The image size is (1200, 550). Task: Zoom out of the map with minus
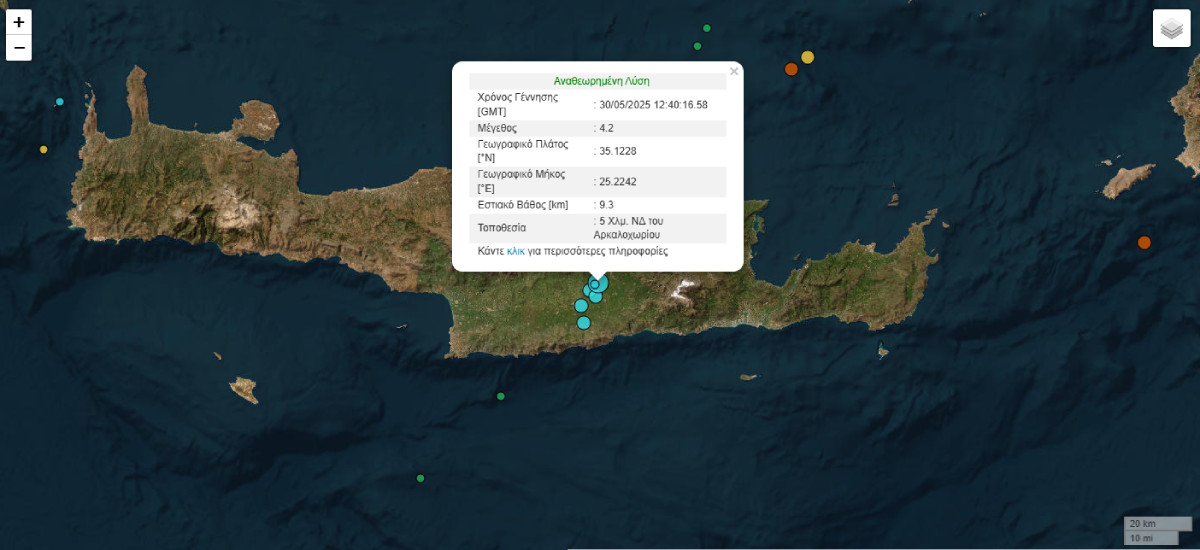[x=19, y=48]
